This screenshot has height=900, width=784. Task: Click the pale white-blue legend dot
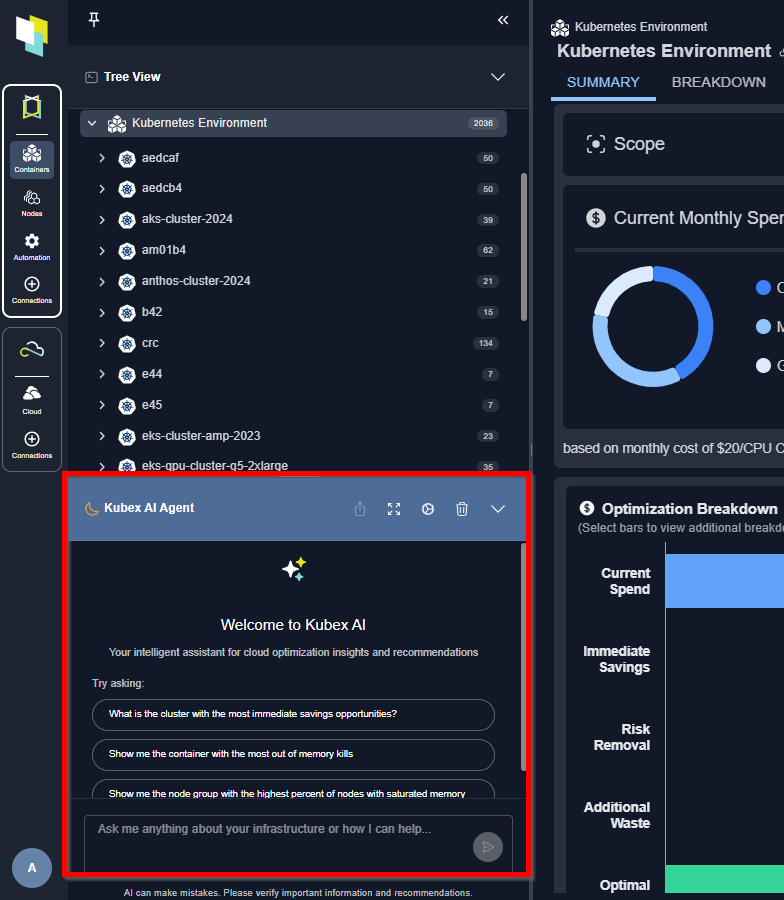[763, 366]
